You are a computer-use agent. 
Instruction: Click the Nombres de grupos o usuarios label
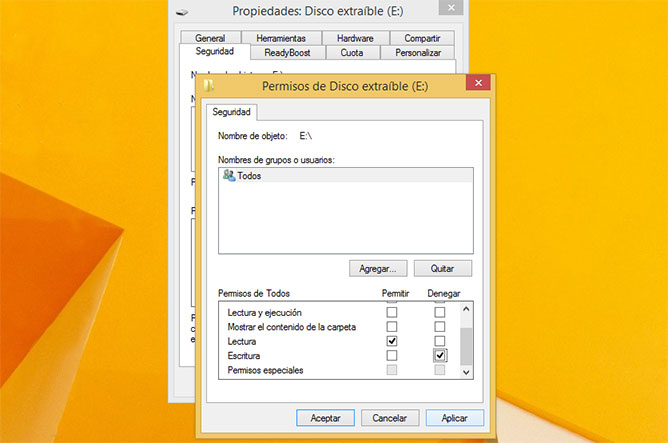276,160
